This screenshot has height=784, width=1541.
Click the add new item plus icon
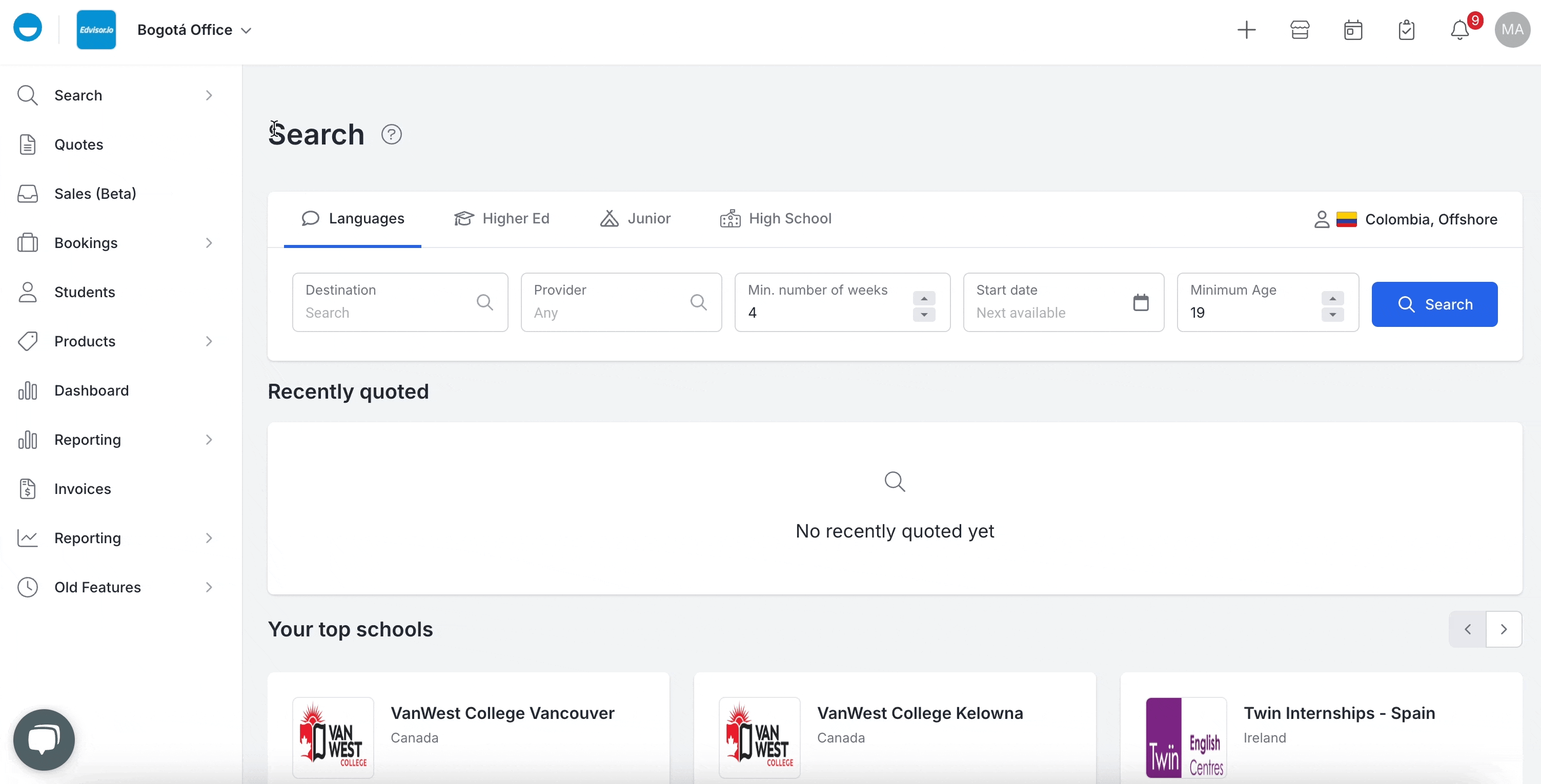(1246, 29)
